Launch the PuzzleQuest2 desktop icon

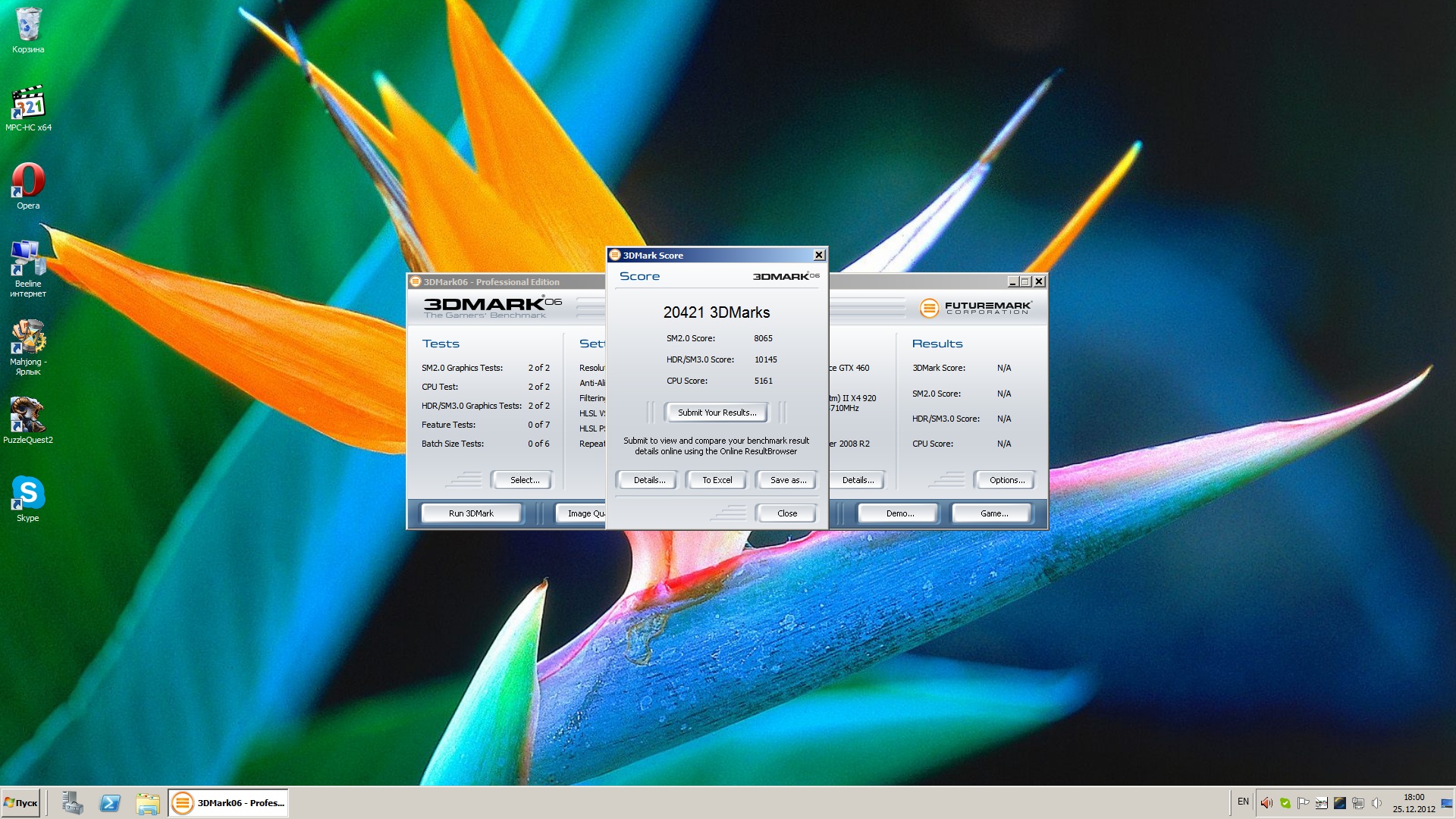[28, 416]
